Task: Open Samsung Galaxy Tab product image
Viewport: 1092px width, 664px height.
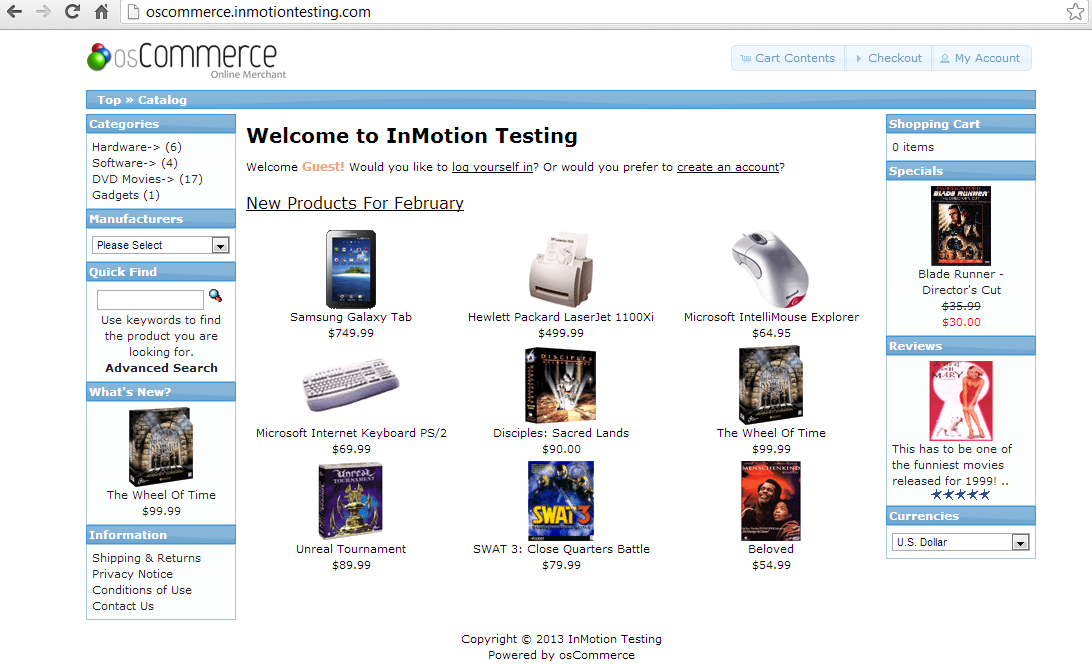Action: click(x=351, y=269)
